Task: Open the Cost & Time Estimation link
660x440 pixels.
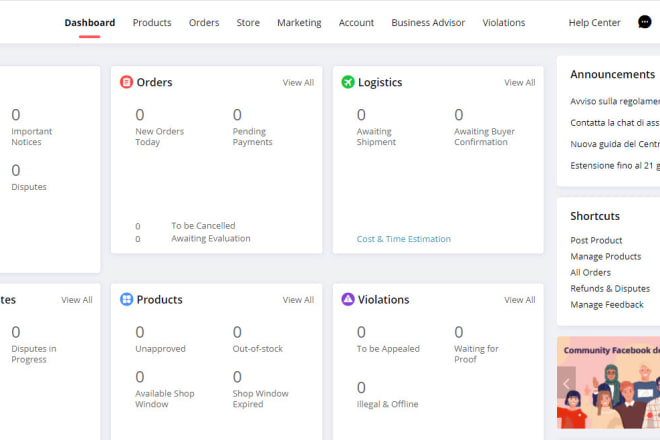Action: 404,239
